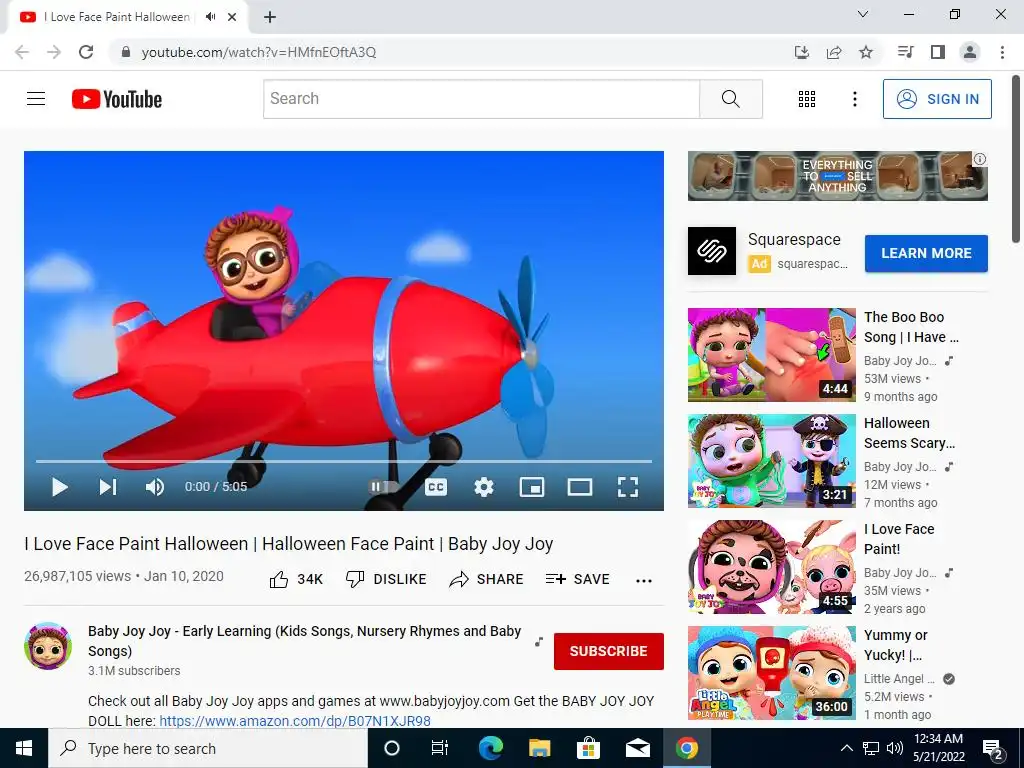Open Windows notification center
Screen dimensions: 1024x768
(x=993, y=749)
